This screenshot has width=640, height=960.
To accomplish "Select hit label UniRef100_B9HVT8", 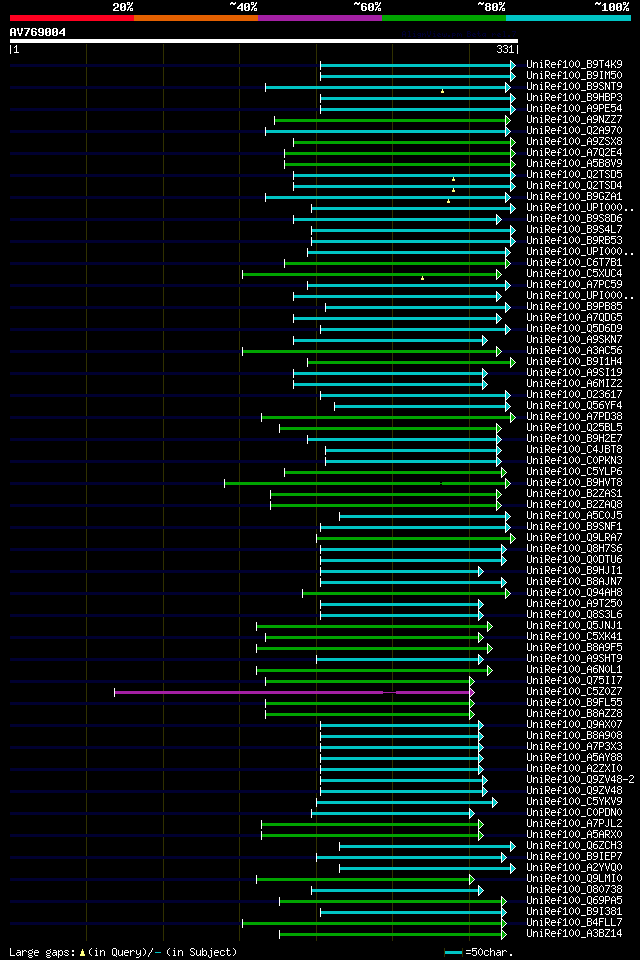I will click(x=574, y=483).
